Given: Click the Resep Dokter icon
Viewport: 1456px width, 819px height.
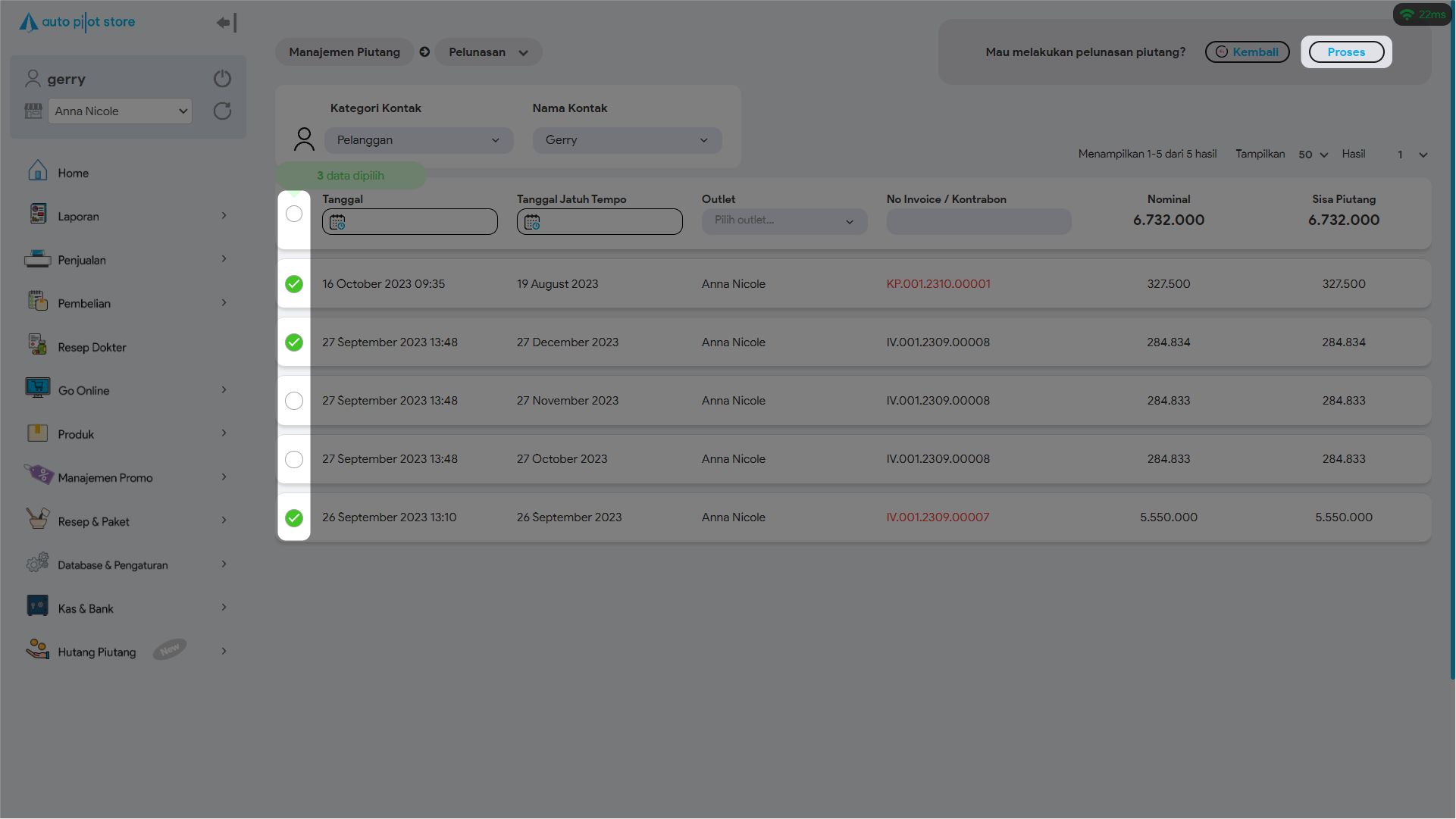Looking at the screenshot, I should coord(37,345).
